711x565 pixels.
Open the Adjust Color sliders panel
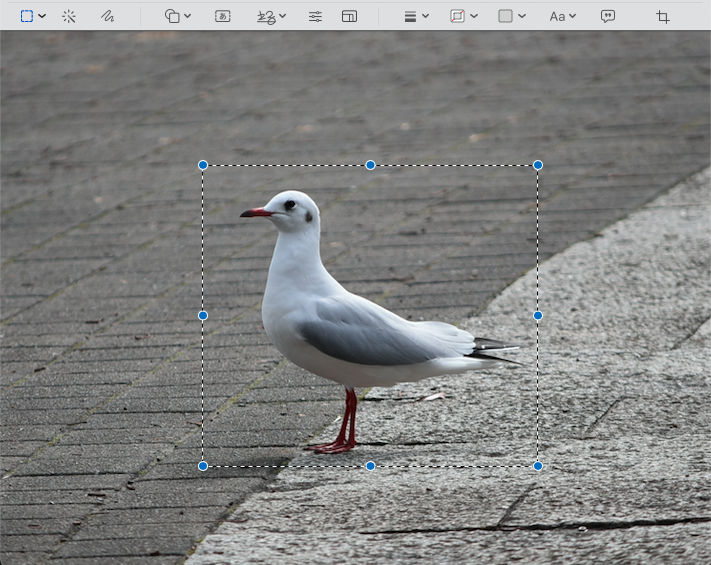[x=315, y=17]
